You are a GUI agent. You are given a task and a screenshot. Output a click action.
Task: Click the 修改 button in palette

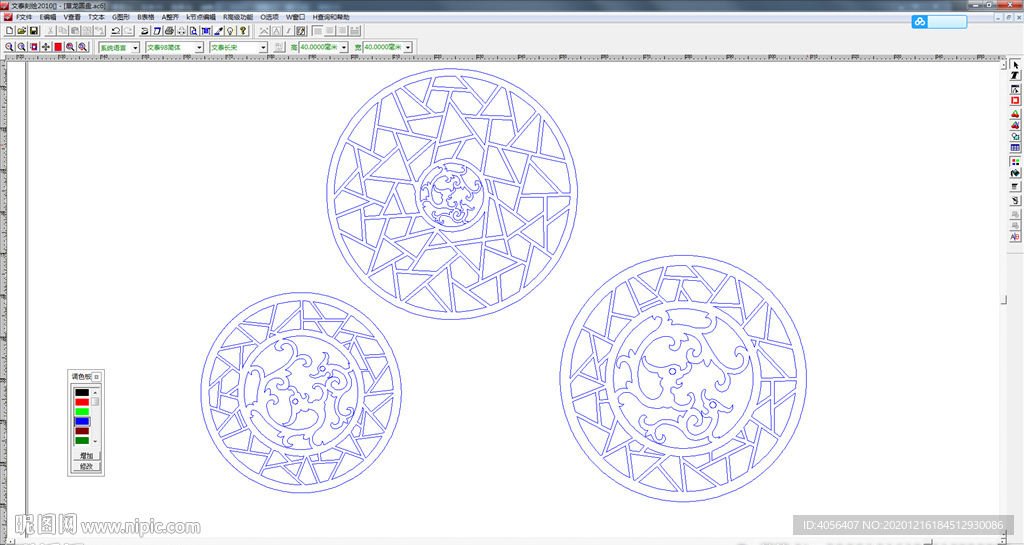86,466
